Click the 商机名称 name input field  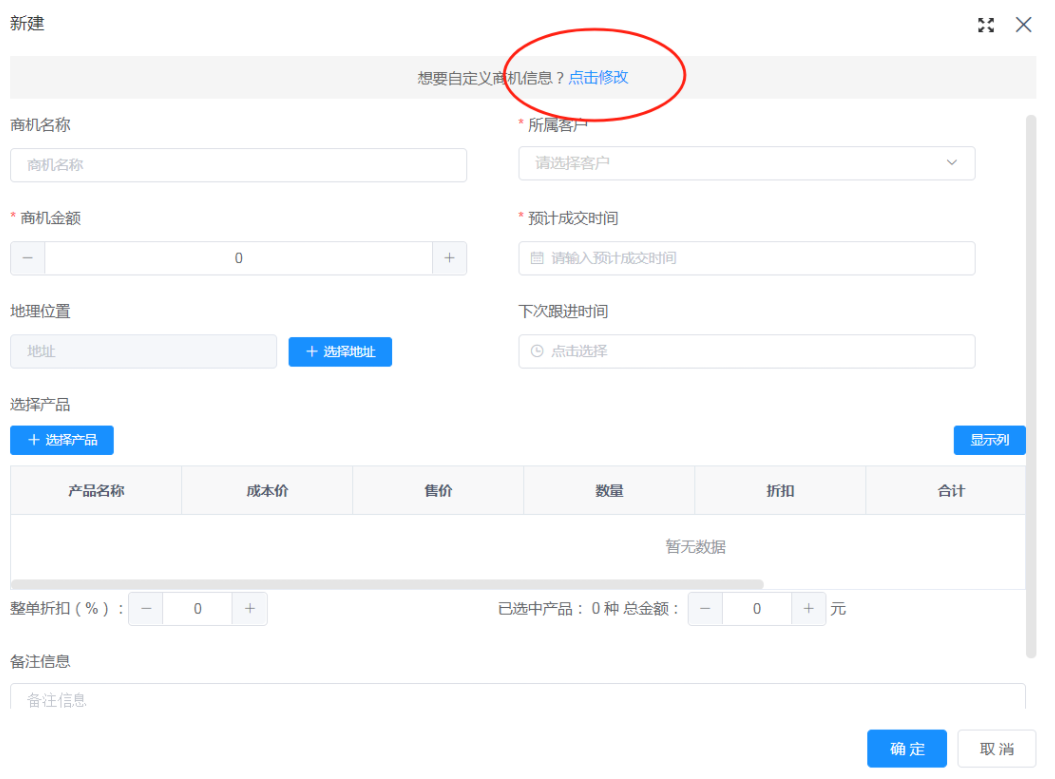click(x=238, y=165)
